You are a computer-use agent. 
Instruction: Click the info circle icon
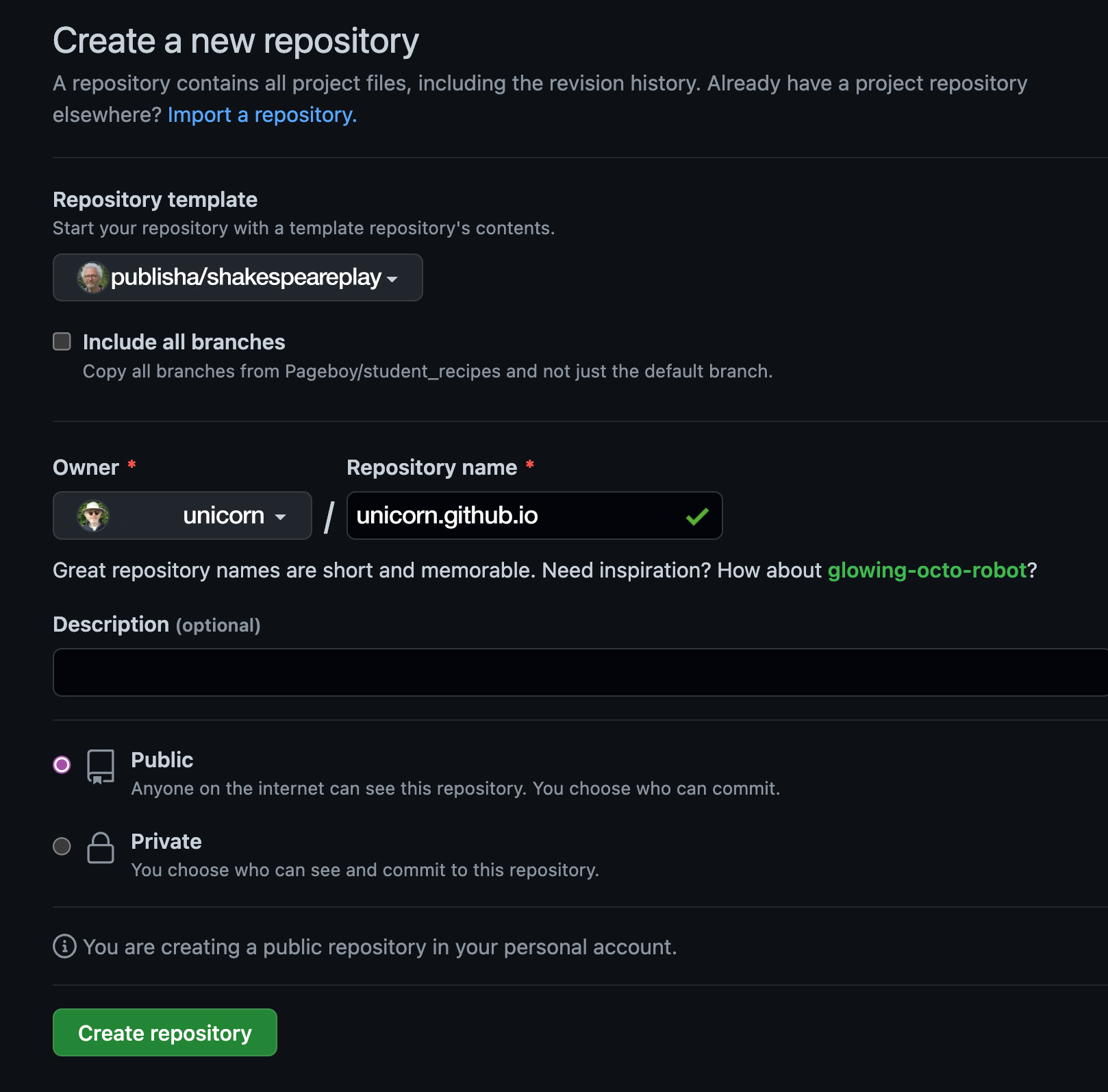[64, 946]
